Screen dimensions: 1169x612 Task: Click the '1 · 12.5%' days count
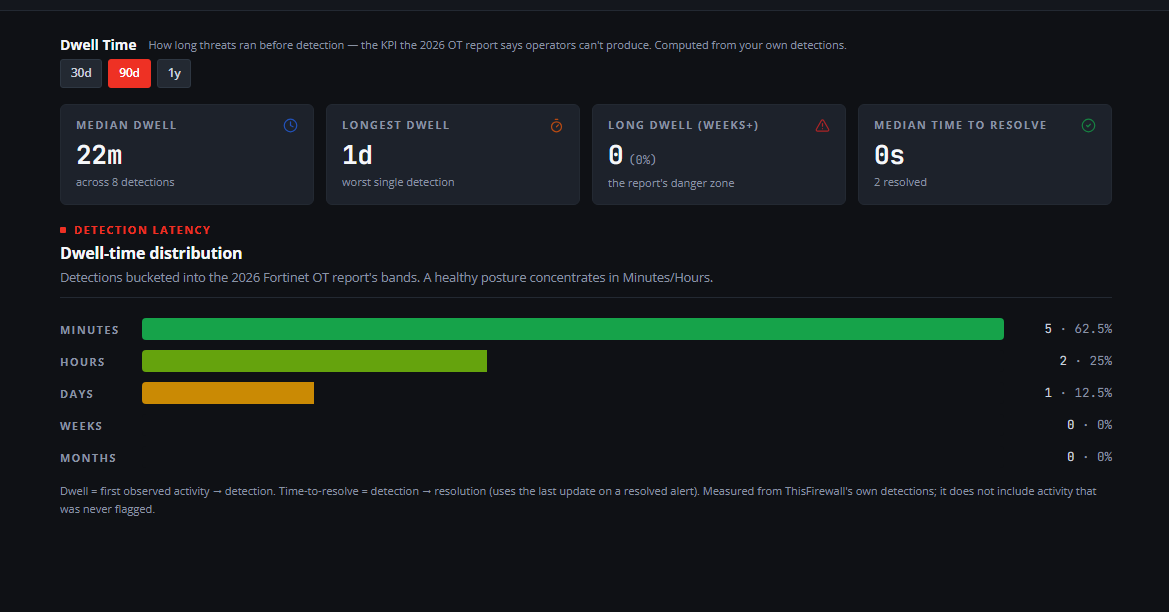(1078, 393)
